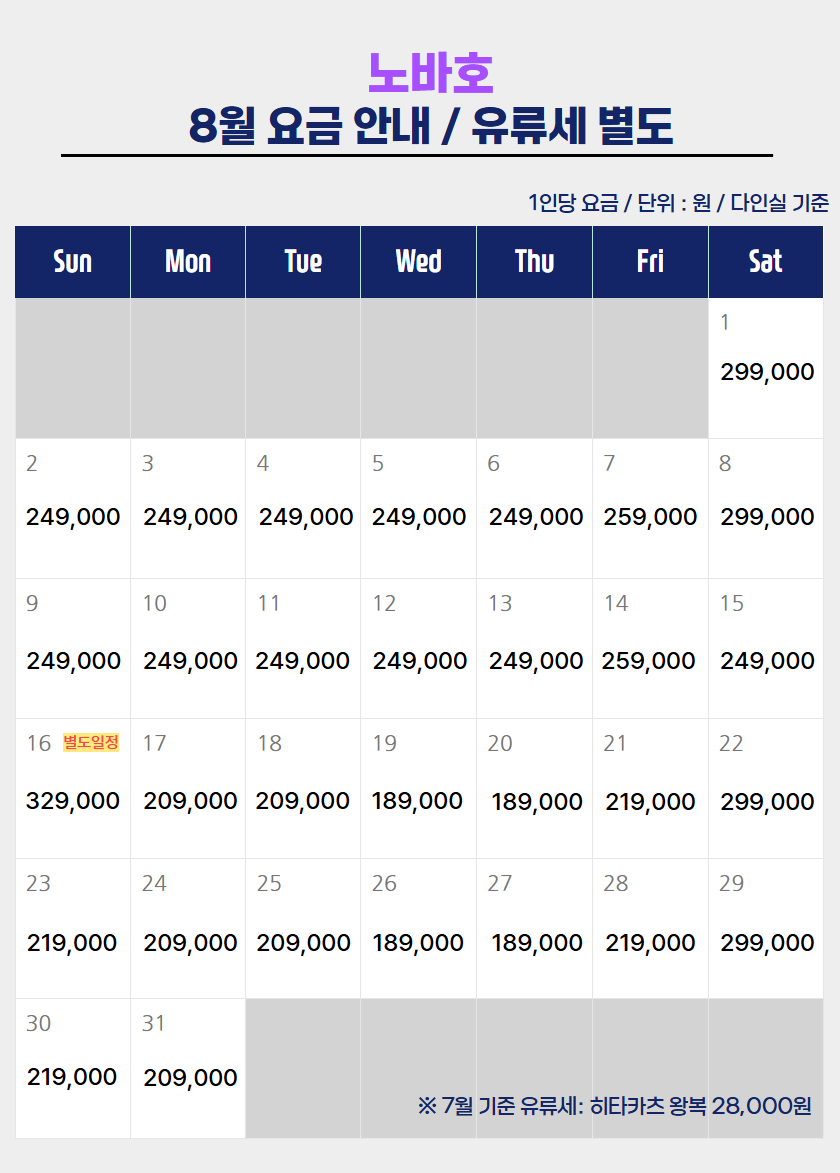Select the Sat column header
This screenshot has height=1173, width=840.
765,262
